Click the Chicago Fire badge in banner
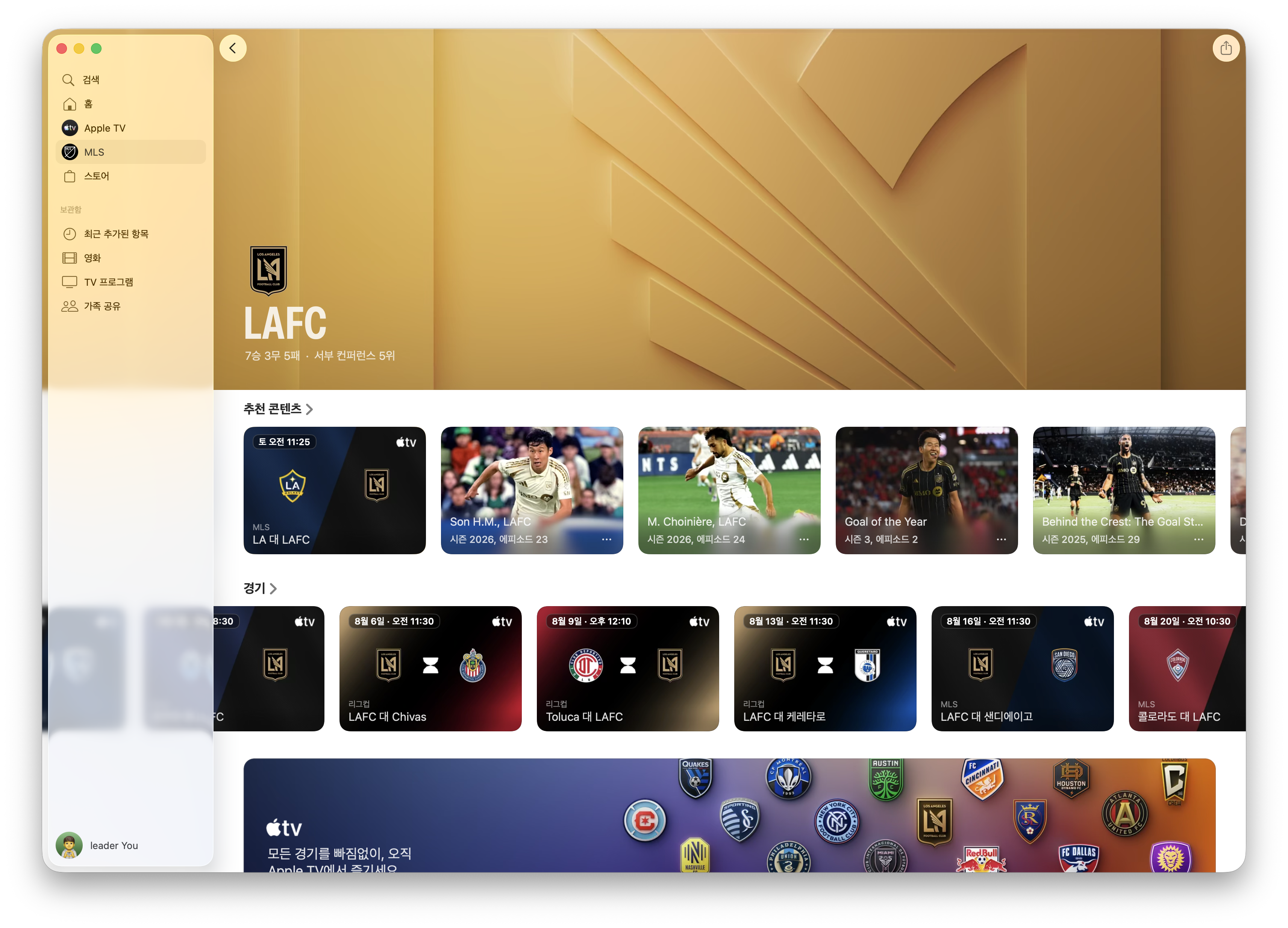 coord(645,821)
